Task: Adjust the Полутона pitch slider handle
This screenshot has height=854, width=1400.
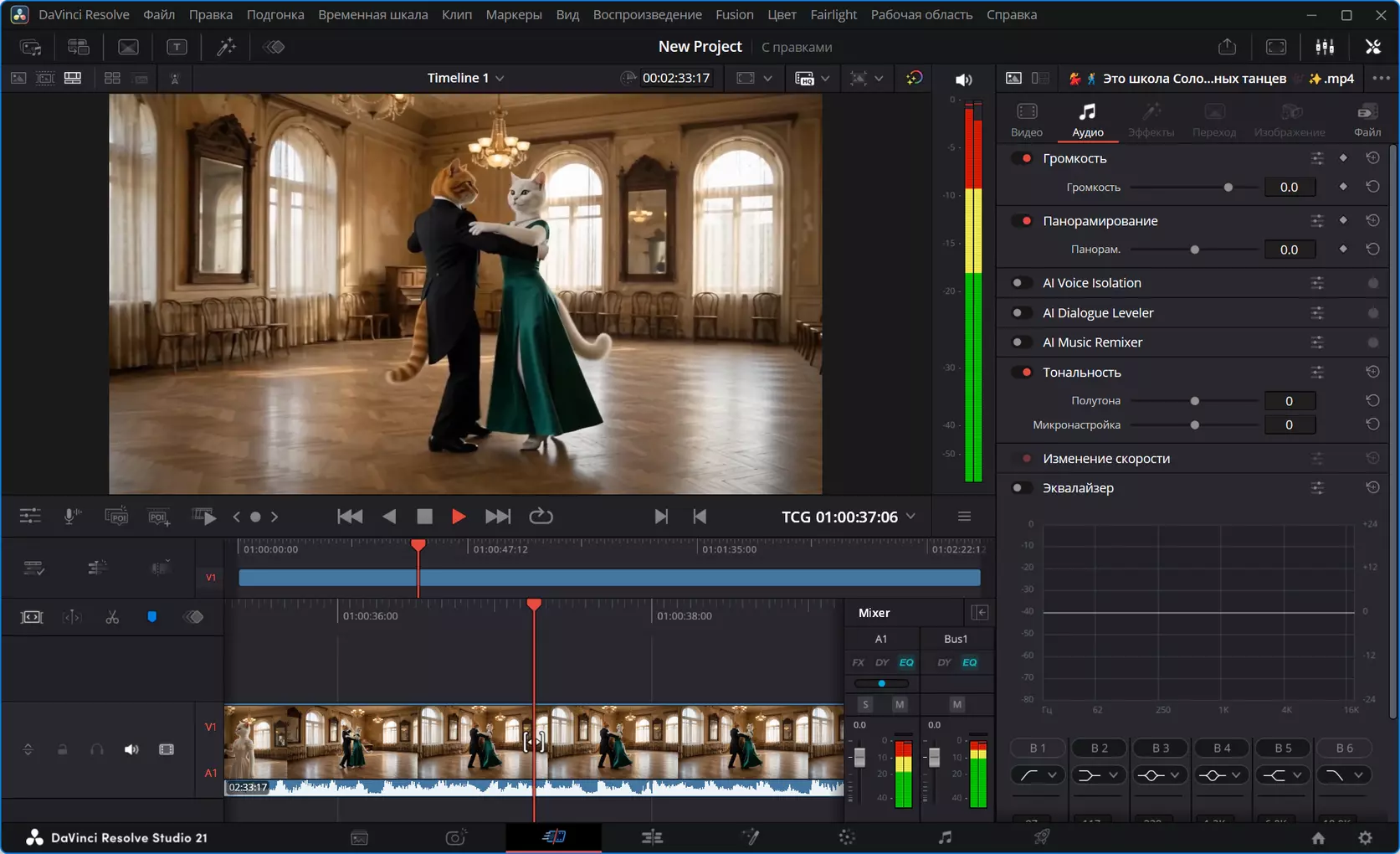Action: coord(1194,401)
